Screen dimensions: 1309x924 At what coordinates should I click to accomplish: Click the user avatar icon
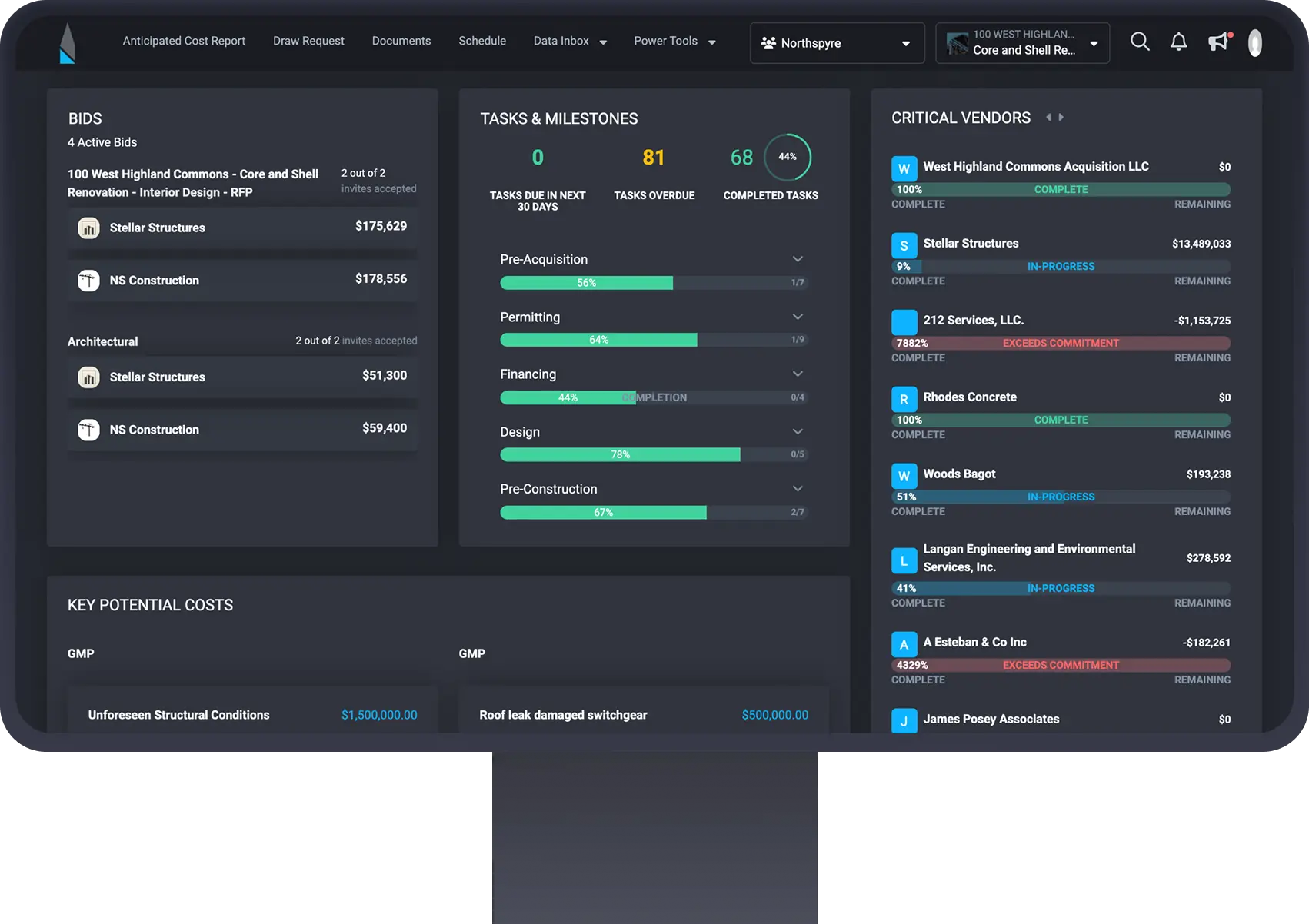pyautogui.click(x=1254, y=42)
